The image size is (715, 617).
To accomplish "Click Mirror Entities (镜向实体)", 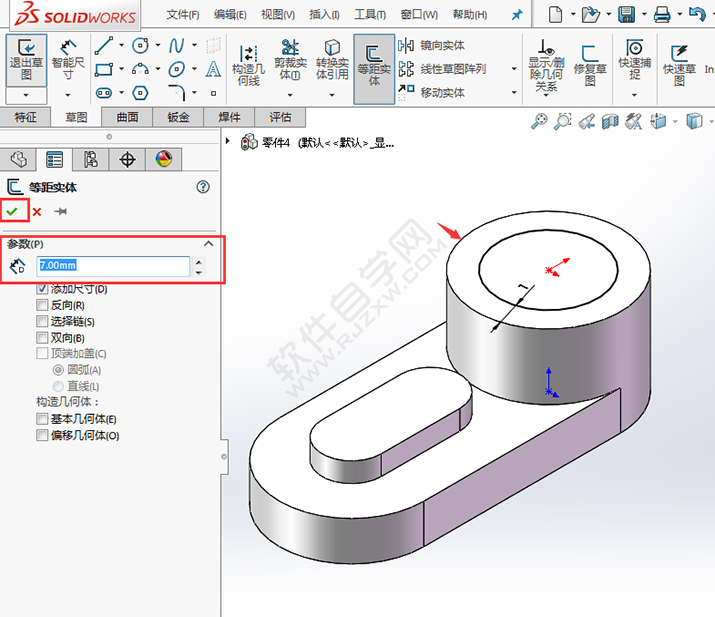I will pos(431,45).
